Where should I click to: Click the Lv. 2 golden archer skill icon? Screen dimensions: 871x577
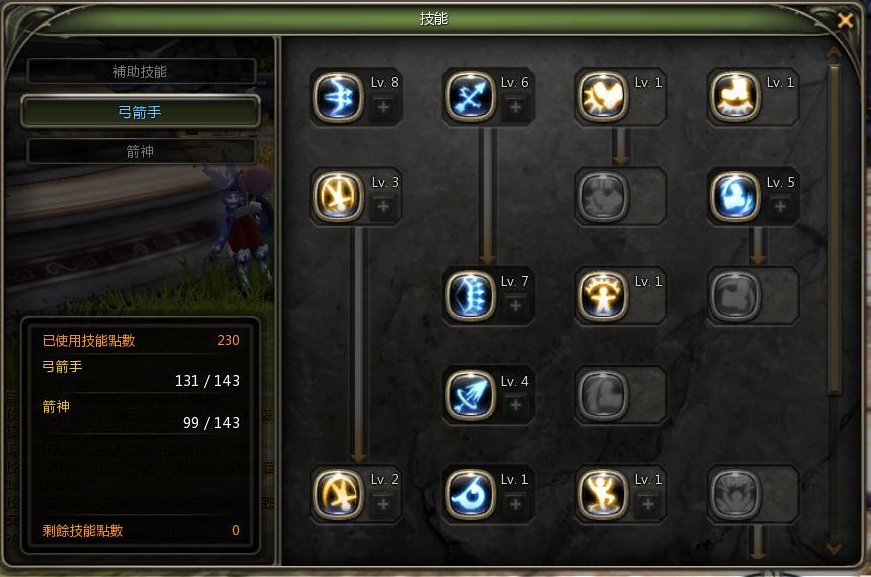(338, 494)
